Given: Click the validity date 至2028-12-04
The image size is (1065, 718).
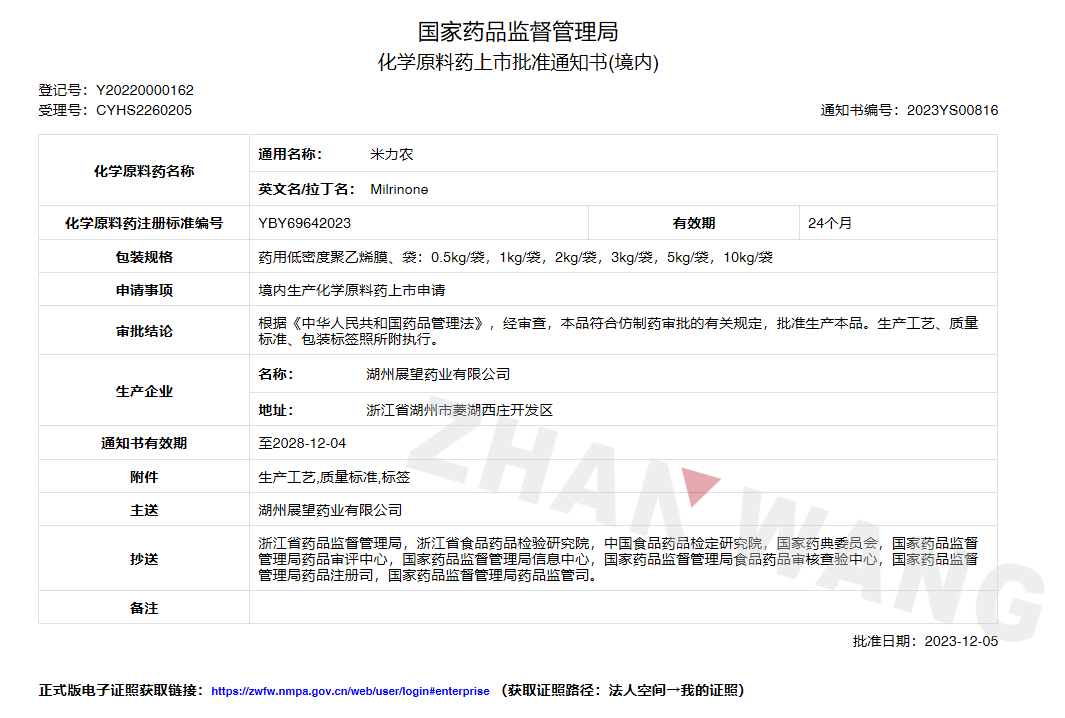Looking at the screenshot, I should pos(302,443).
